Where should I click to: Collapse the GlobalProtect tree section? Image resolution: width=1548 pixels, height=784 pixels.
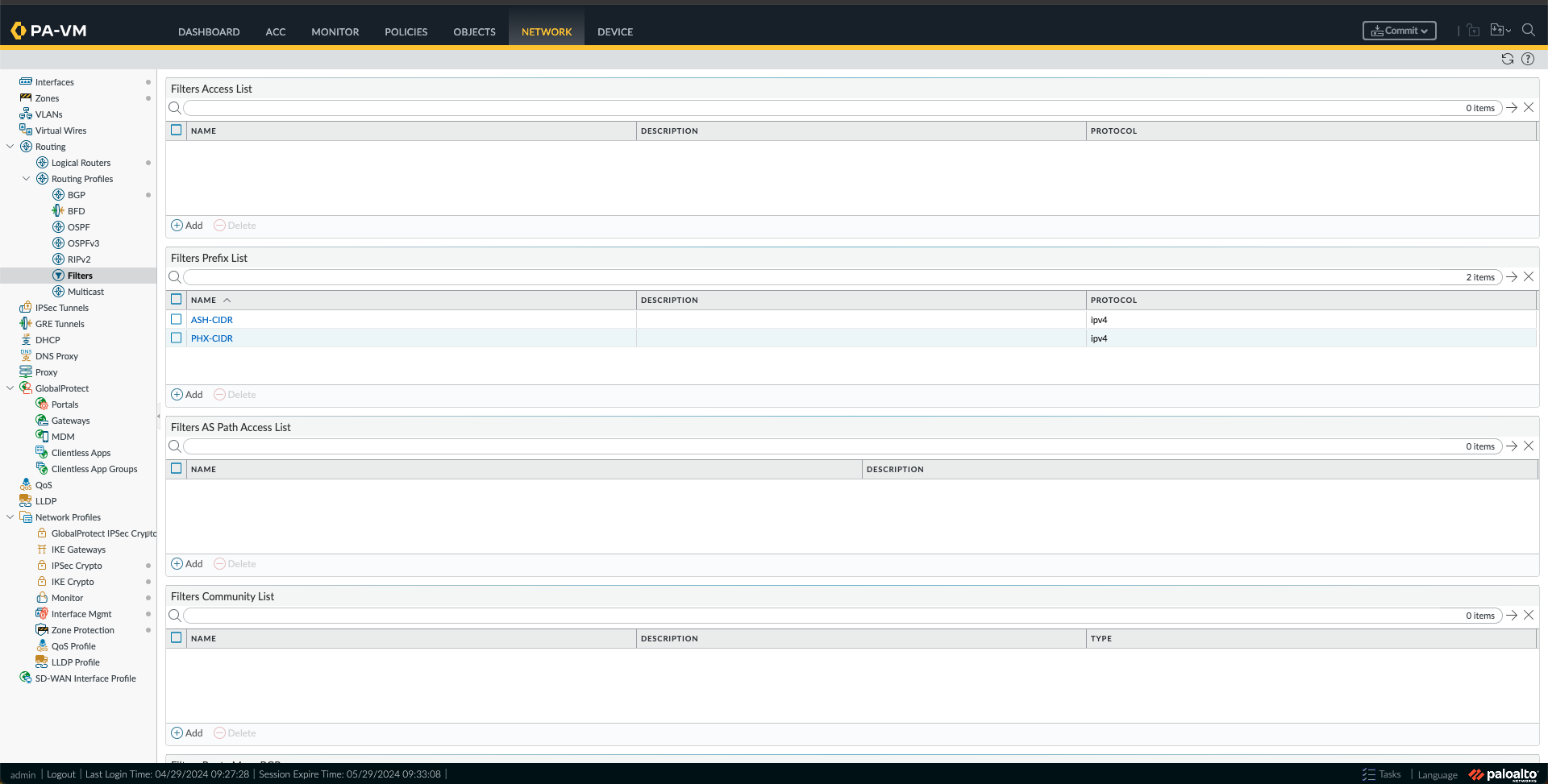click(10, 388)
